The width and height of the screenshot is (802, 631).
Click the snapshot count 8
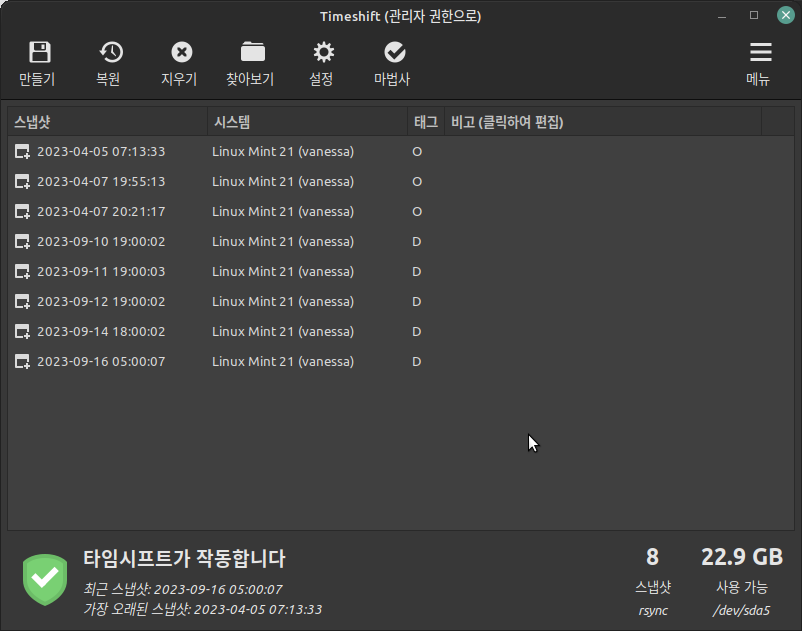click(x=652, y=557)
